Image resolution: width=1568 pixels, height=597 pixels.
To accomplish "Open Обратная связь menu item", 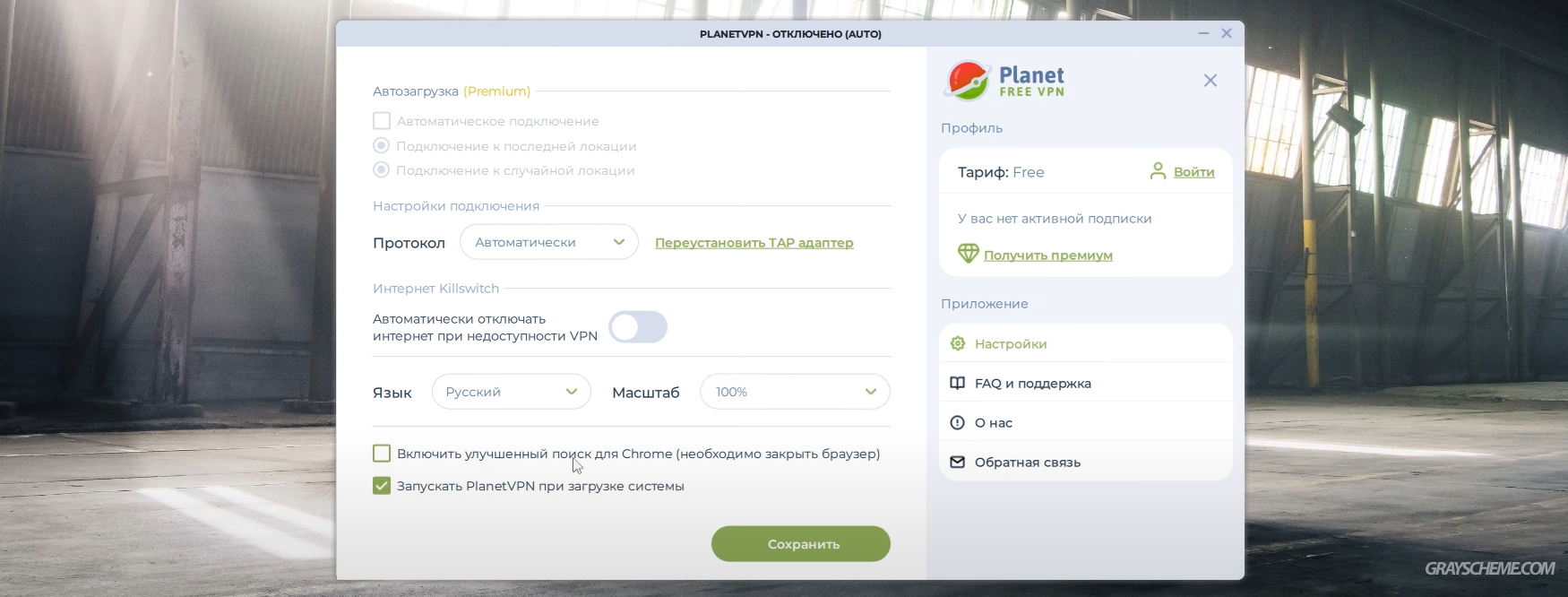I will (x=1086, y=462).
